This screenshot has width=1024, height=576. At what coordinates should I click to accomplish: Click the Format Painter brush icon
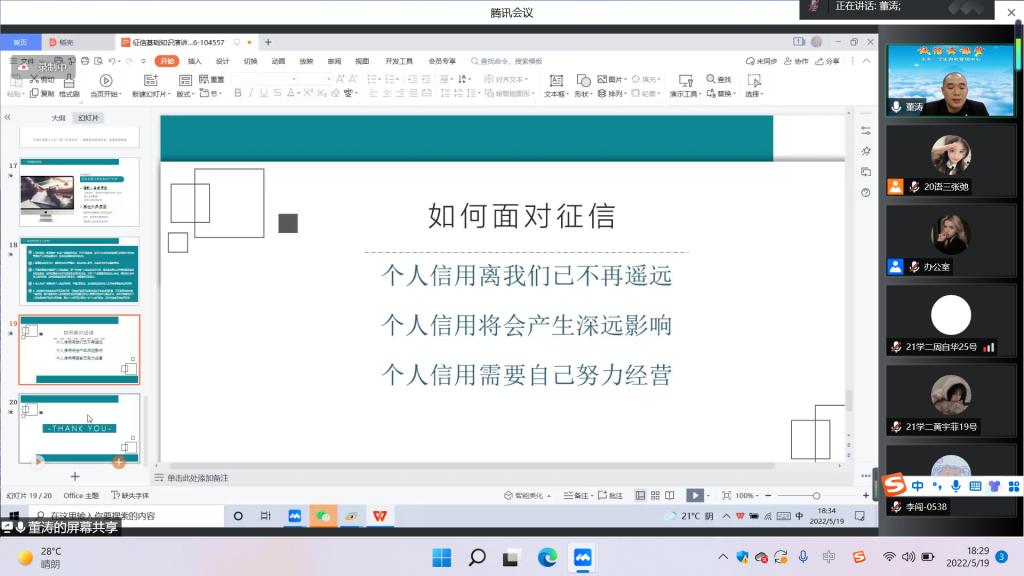pyautogui.click(x=69, y=82)
